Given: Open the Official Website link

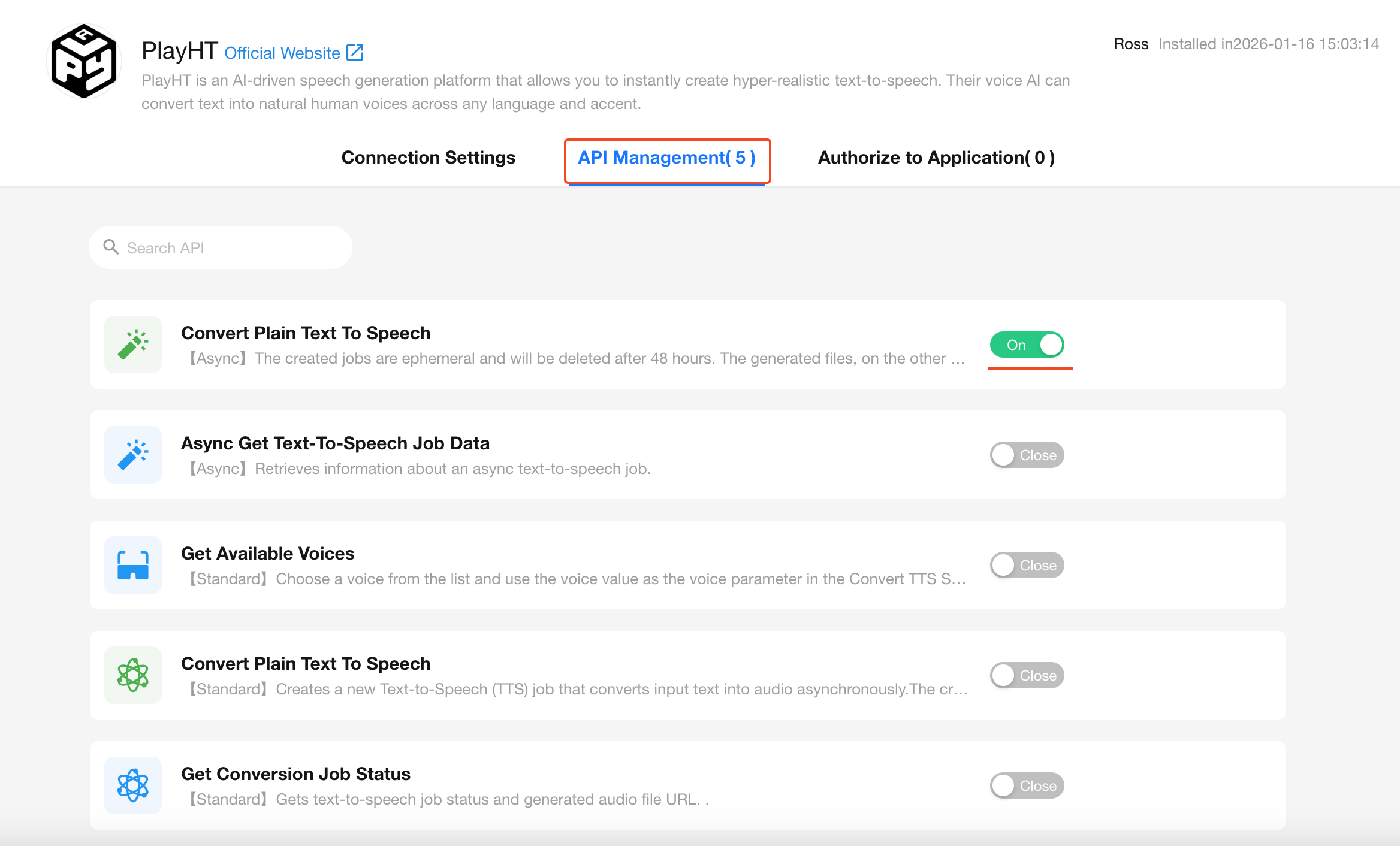Looking at the screenshot, I should [282, 53].
